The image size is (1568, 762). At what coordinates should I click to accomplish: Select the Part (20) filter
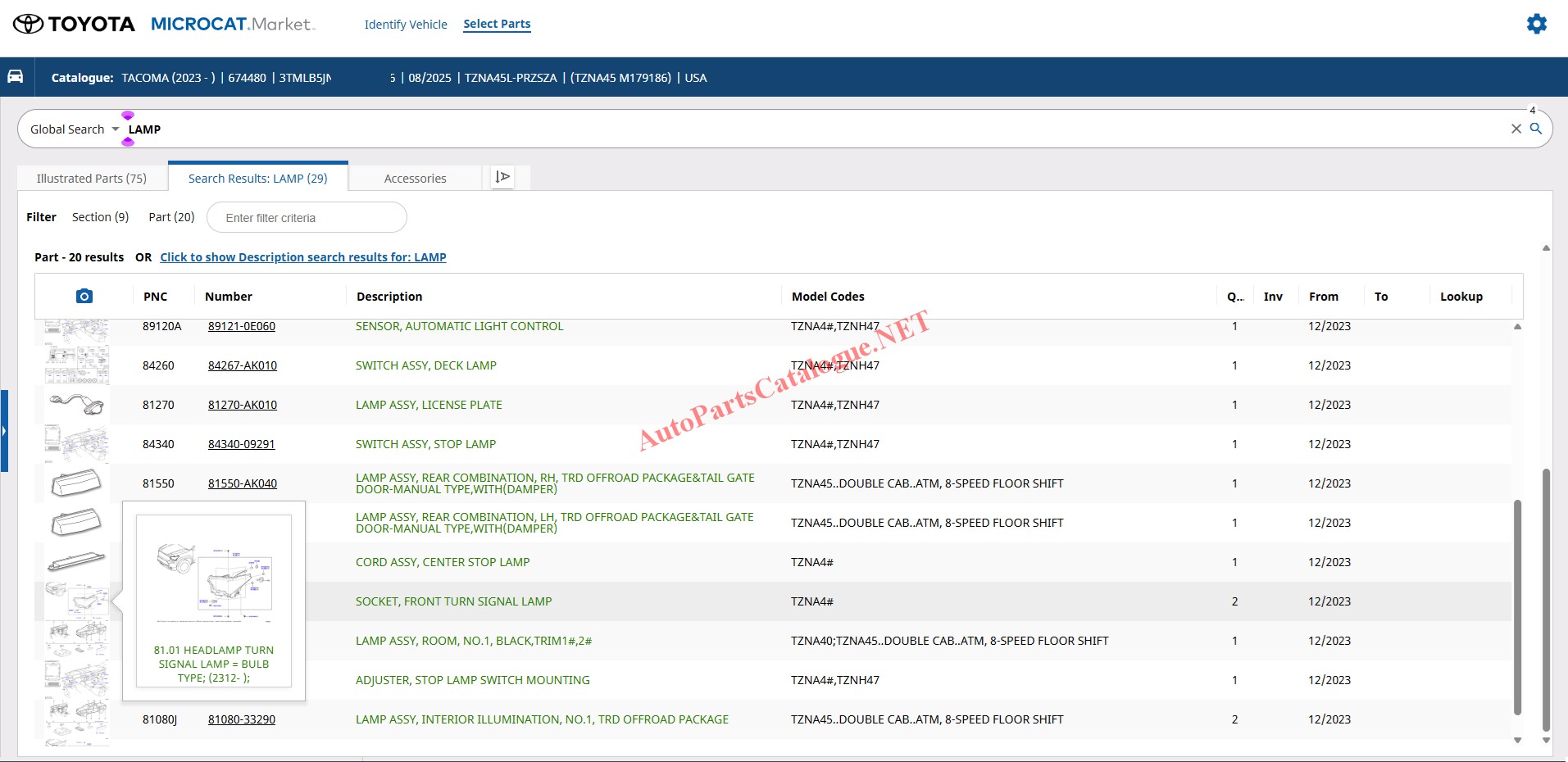(171, 217)
